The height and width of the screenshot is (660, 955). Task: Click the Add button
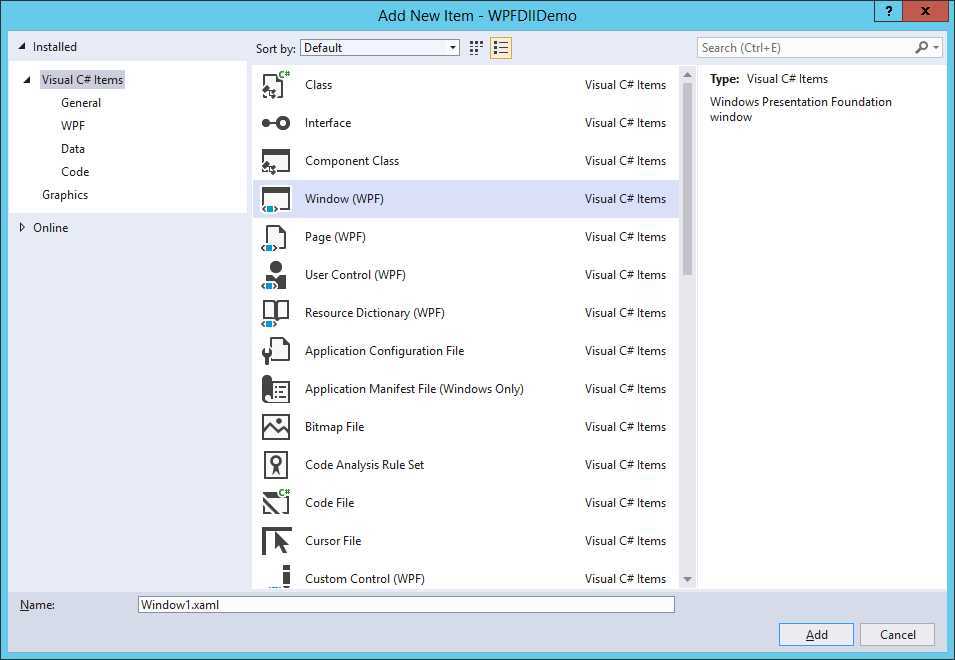[x=816, y=634]
